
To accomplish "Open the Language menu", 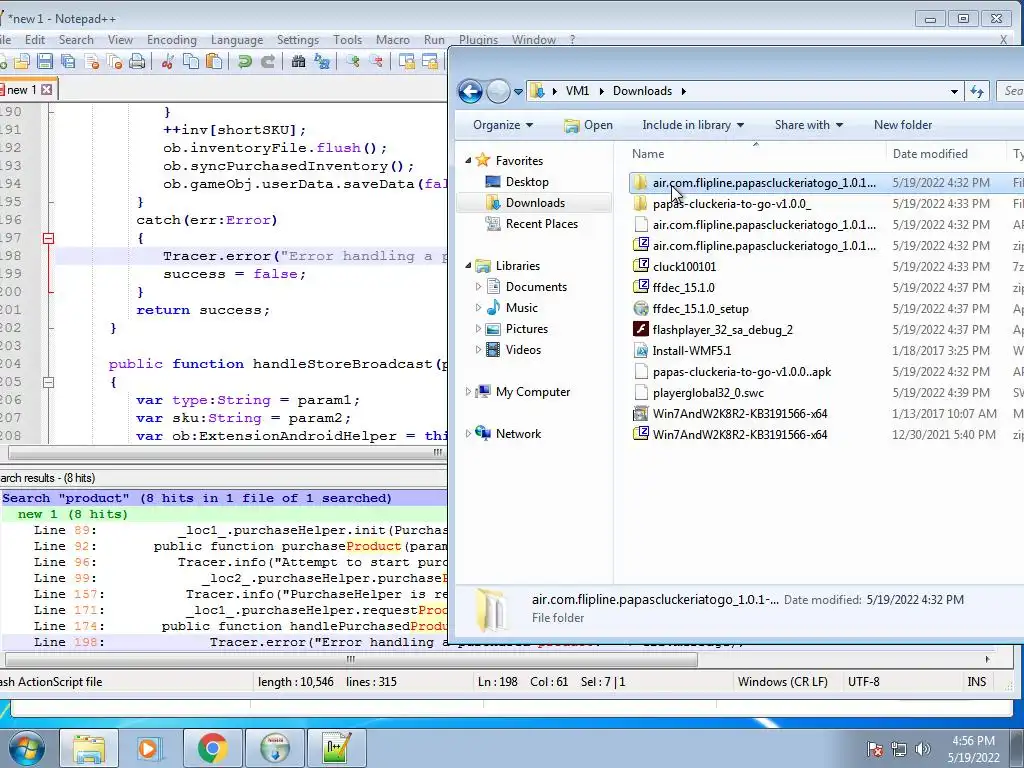I will point(236,40).
